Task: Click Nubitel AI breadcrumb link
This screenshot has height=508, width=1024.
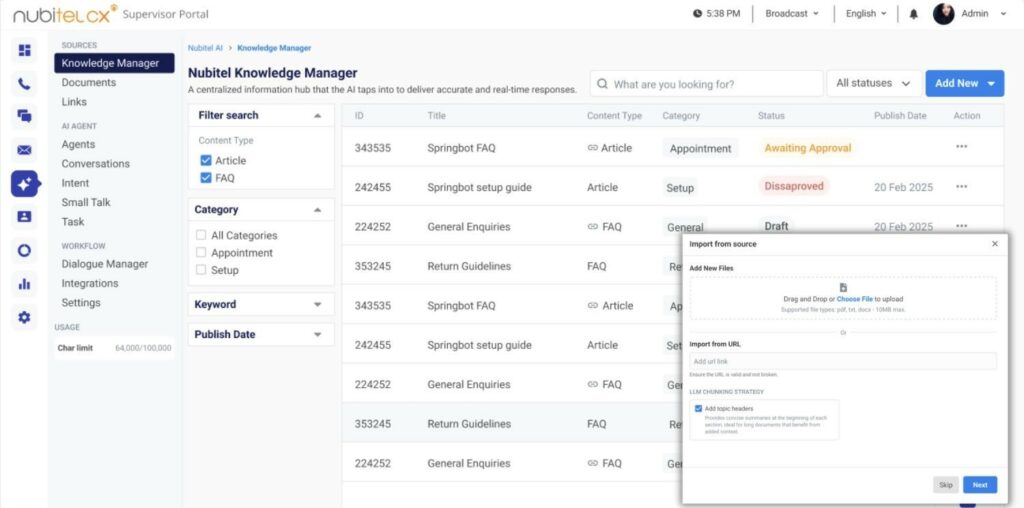Action: pyautogui.click(x=205, y=48)
